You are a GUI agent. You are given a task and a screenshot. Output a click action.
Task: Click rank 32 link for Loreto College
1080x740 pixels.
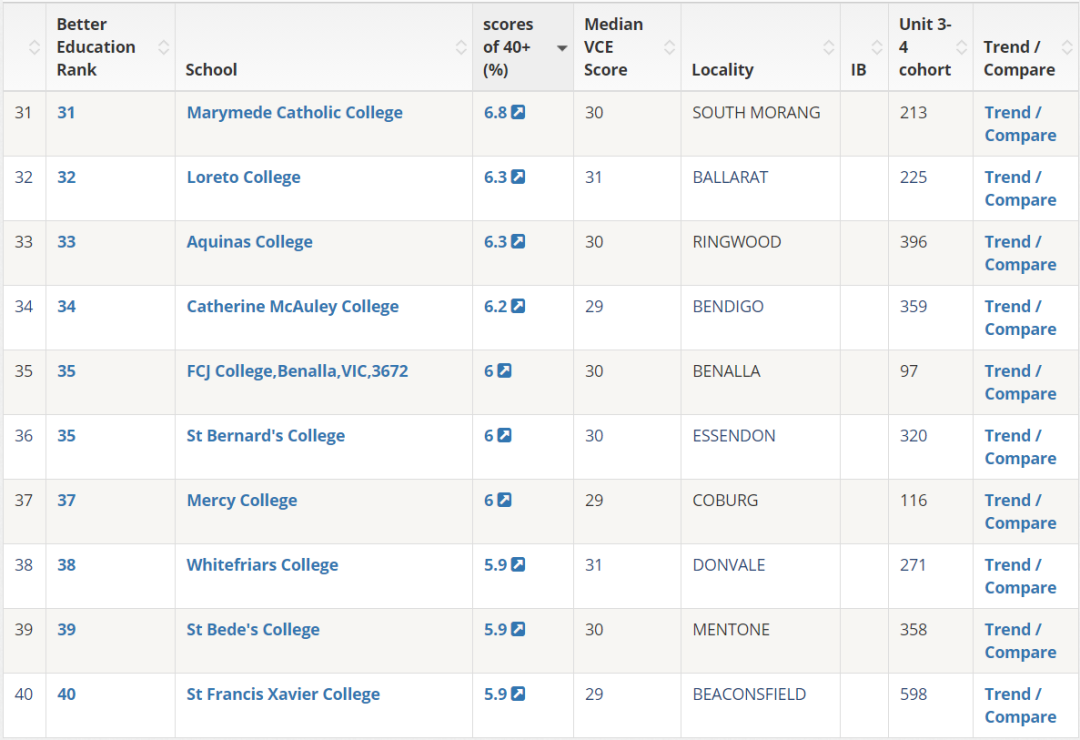[66, 177]
